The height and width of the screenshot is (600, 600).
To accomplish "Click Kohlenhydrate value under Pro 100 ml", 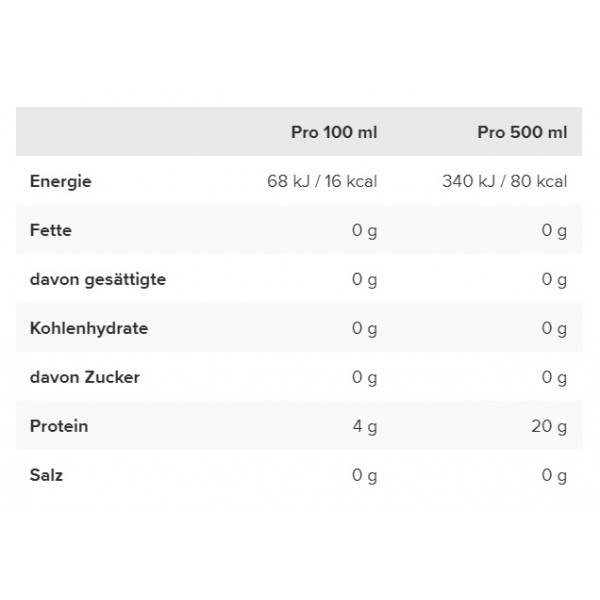I will (x=364, y=329).
